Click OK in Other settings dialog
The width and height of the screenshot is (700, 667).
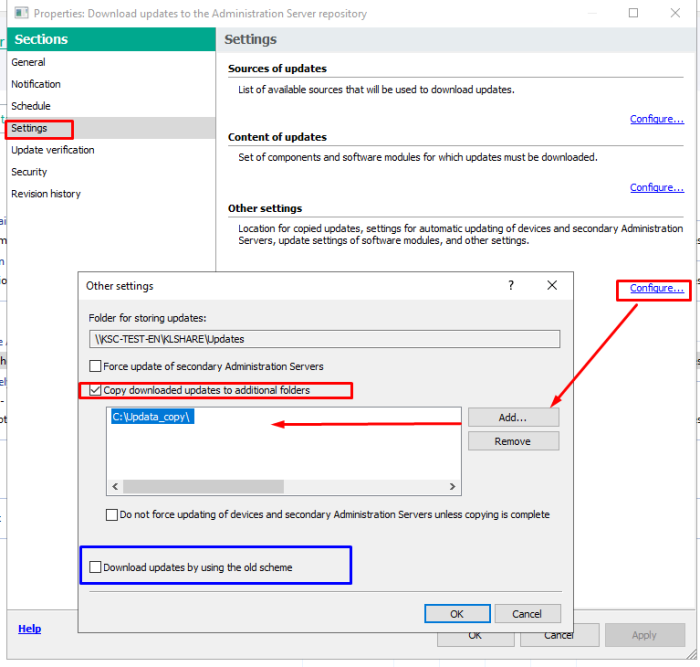(x=457, y=614)
